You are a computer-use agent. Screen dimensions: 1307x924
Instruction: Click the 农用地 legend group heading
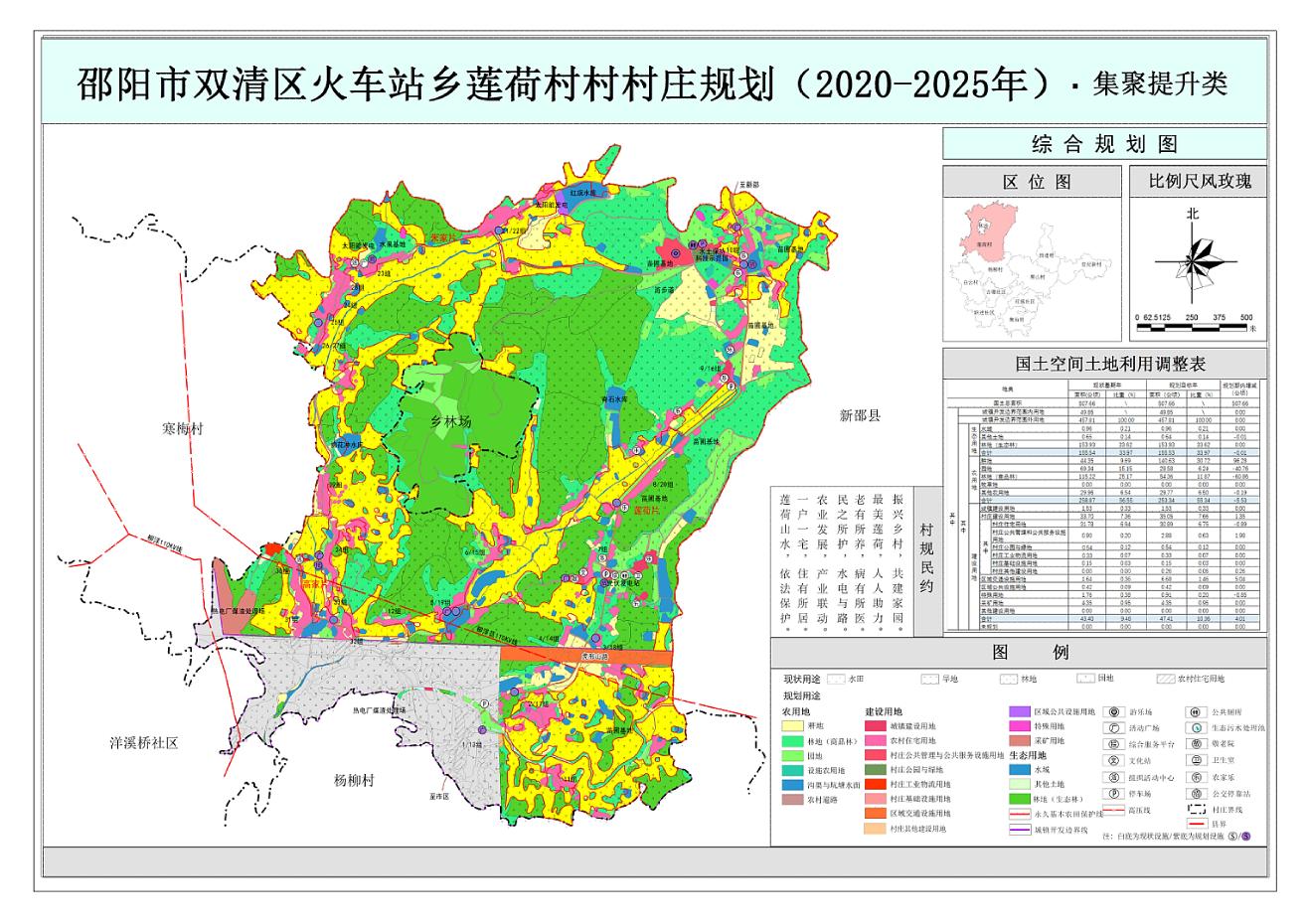[x=796, y=711]
